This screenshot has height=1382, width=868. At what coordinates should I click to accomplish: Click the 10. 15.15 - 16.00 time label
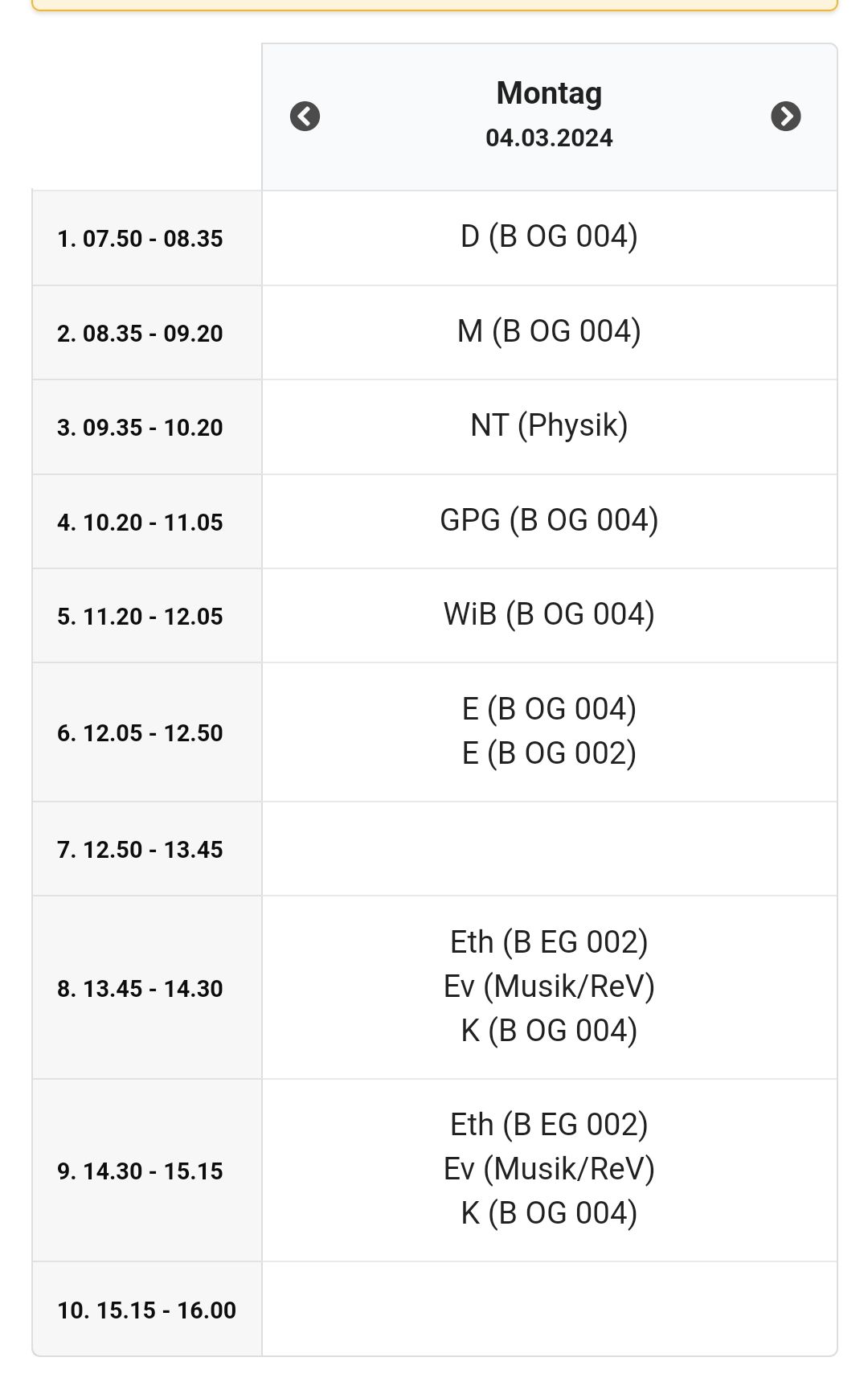tap(146, 1310)
